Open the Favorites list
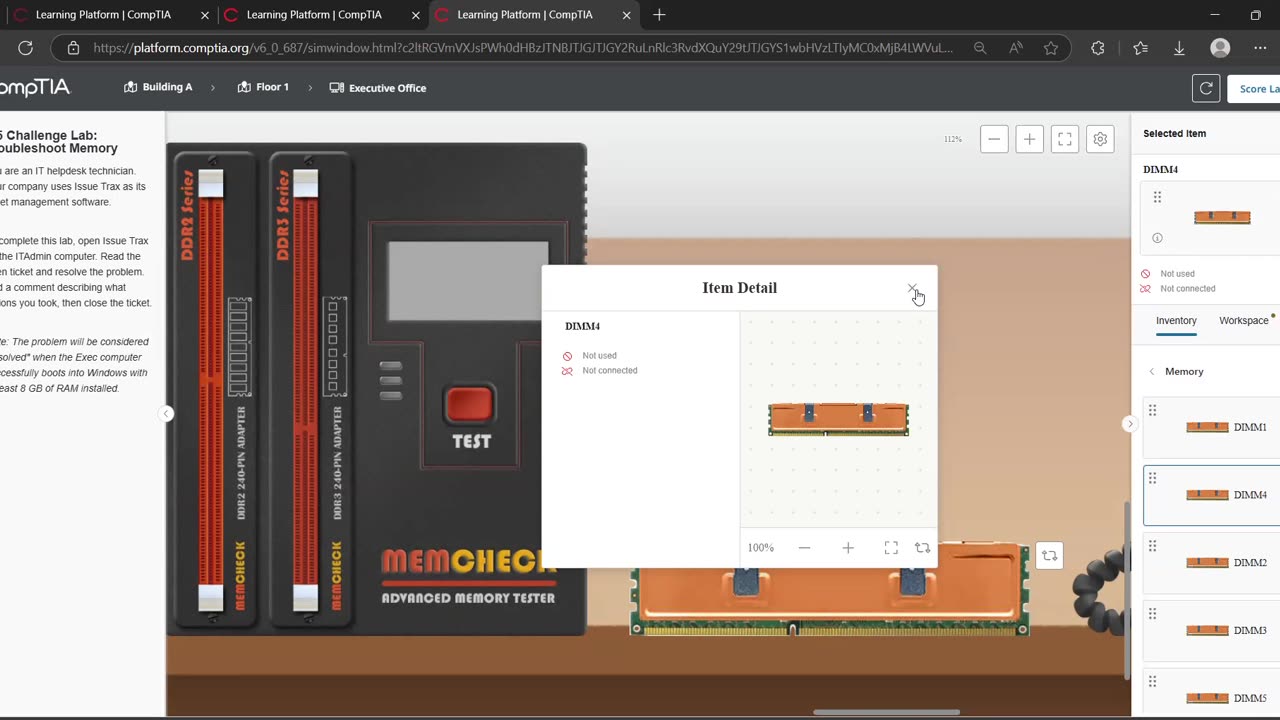This screenshot has width=1280, height=720. (1141, 48)
